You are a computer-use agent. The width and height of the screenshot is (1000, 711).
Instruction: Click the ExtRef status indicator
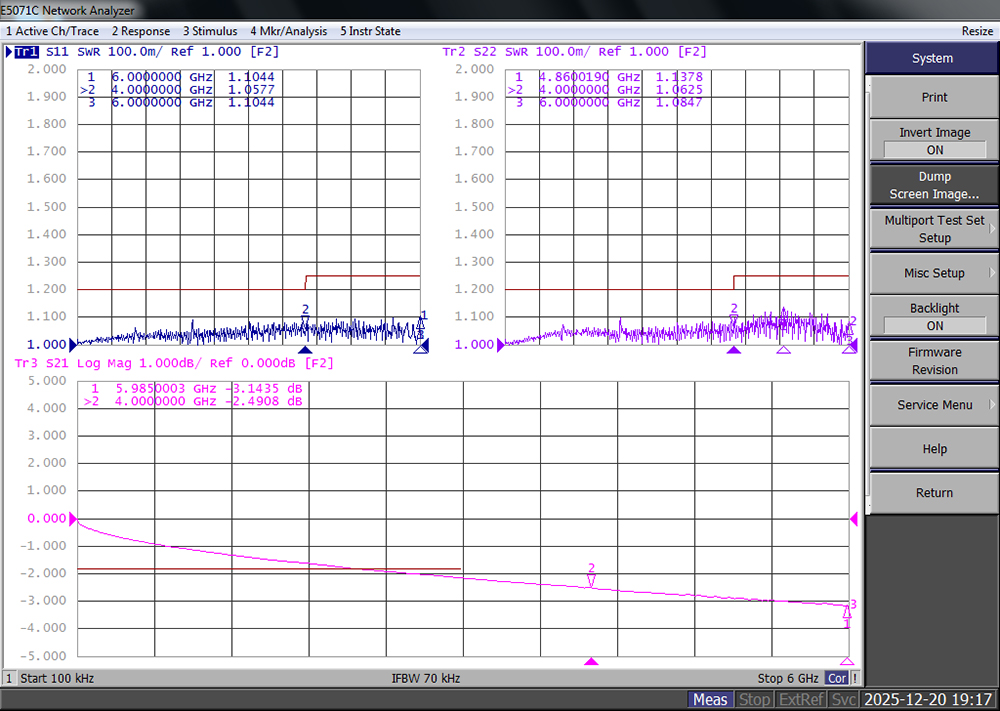801,699
